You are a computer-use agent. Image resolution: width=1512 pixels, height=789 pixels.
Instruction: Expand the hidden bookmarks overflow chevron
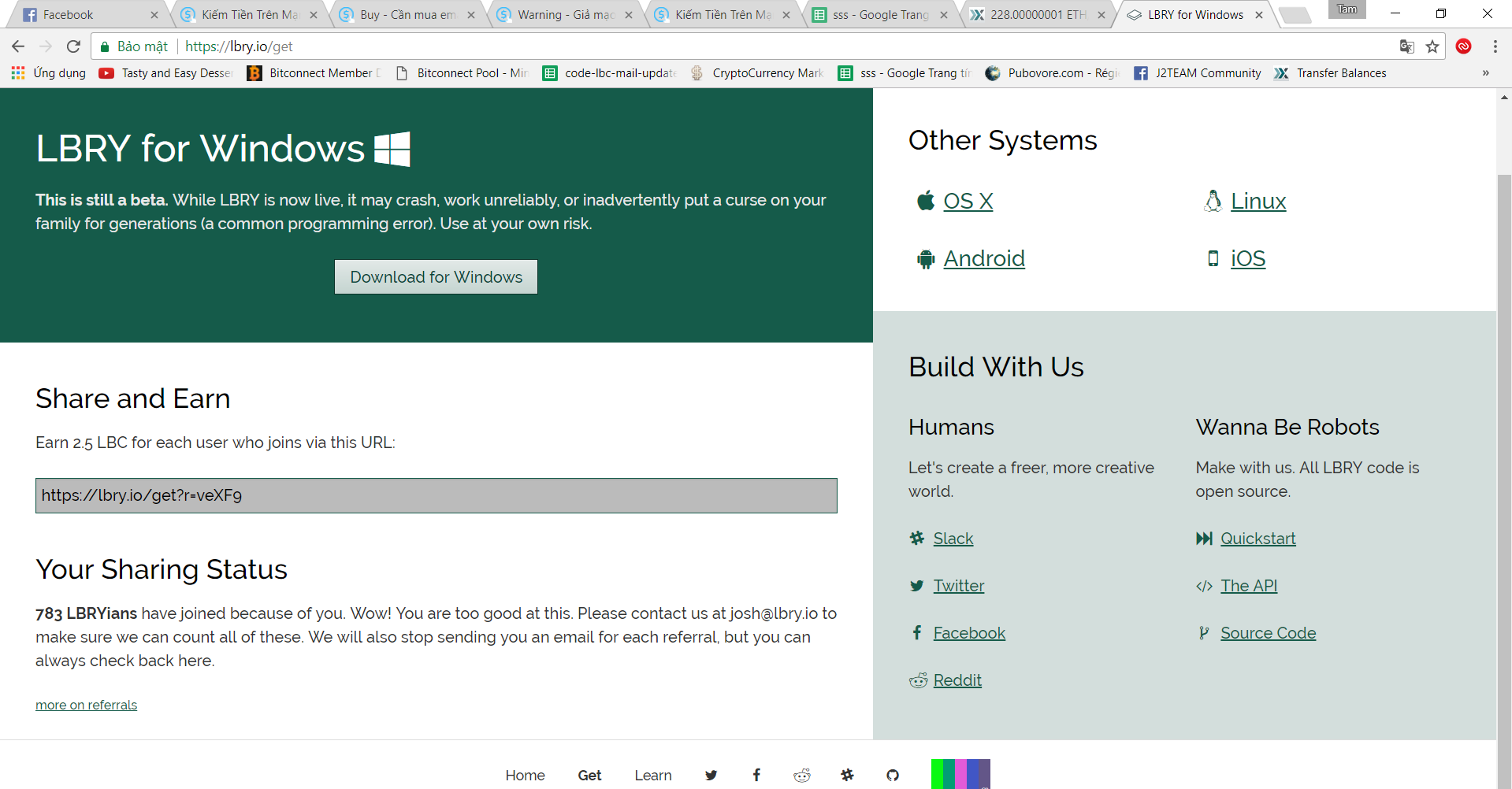(x=1485, y=73)
